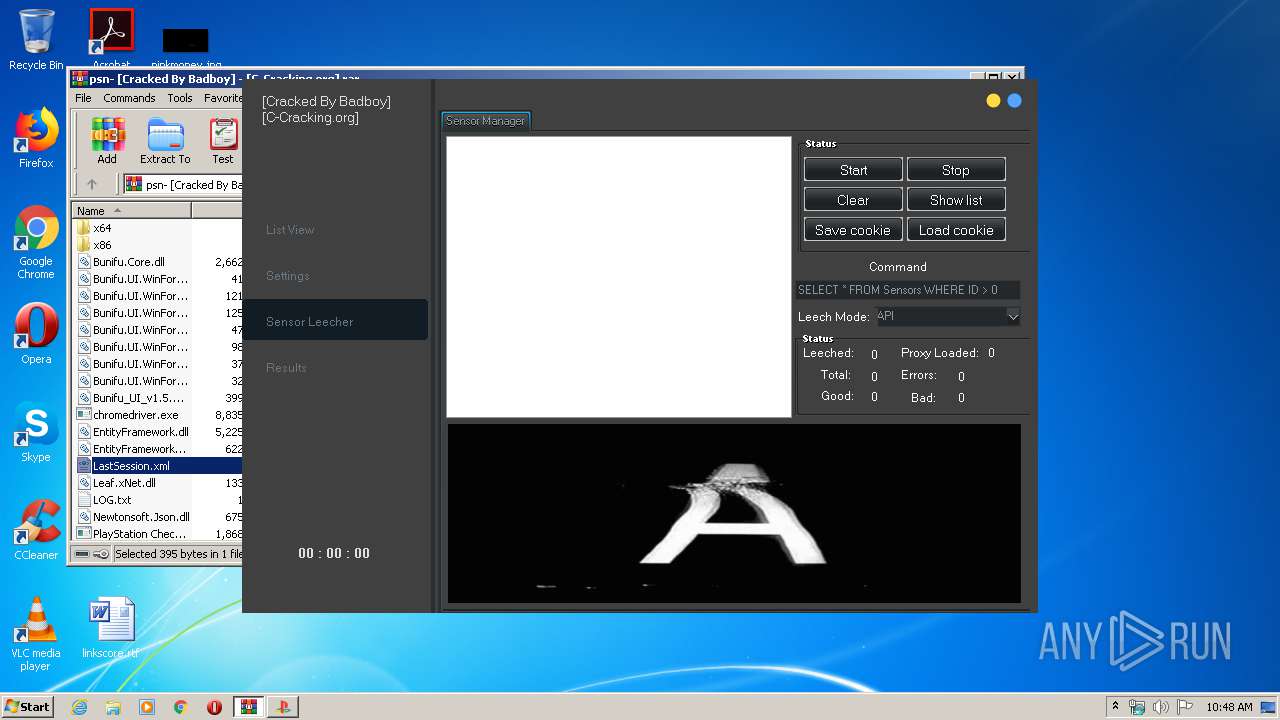This screenshot has width=1280, height=720.
Task: Click the WinRAR Add toolbar icon
Action: (x=107, y=141)
